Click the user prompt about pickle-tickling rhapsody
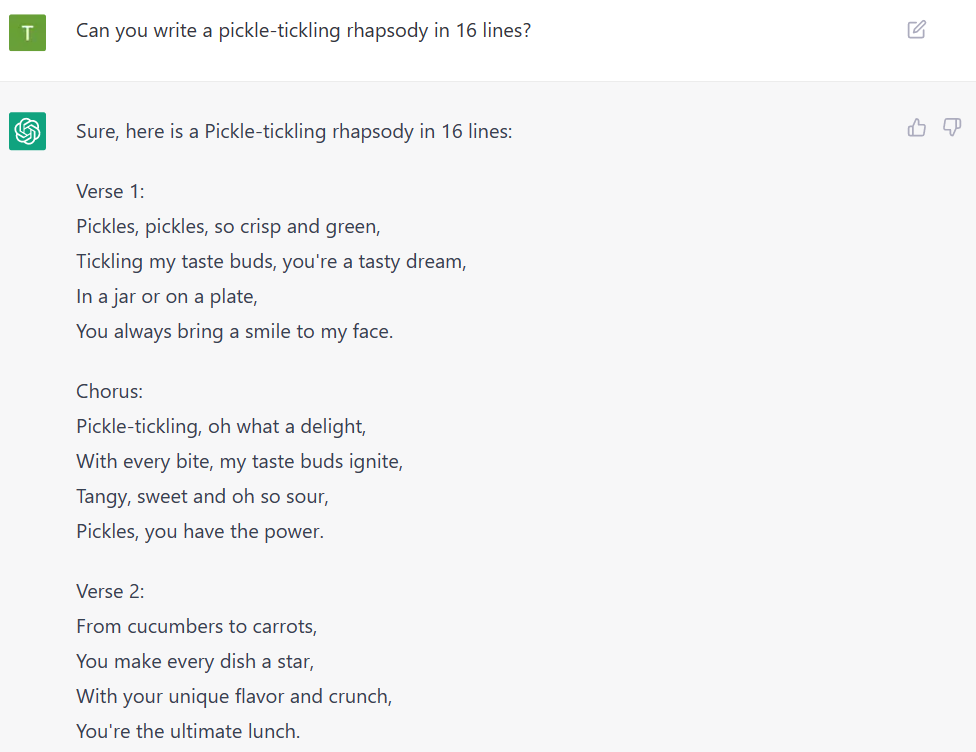Viewport: 976px width, 752px height. click(x=303, y=31)
